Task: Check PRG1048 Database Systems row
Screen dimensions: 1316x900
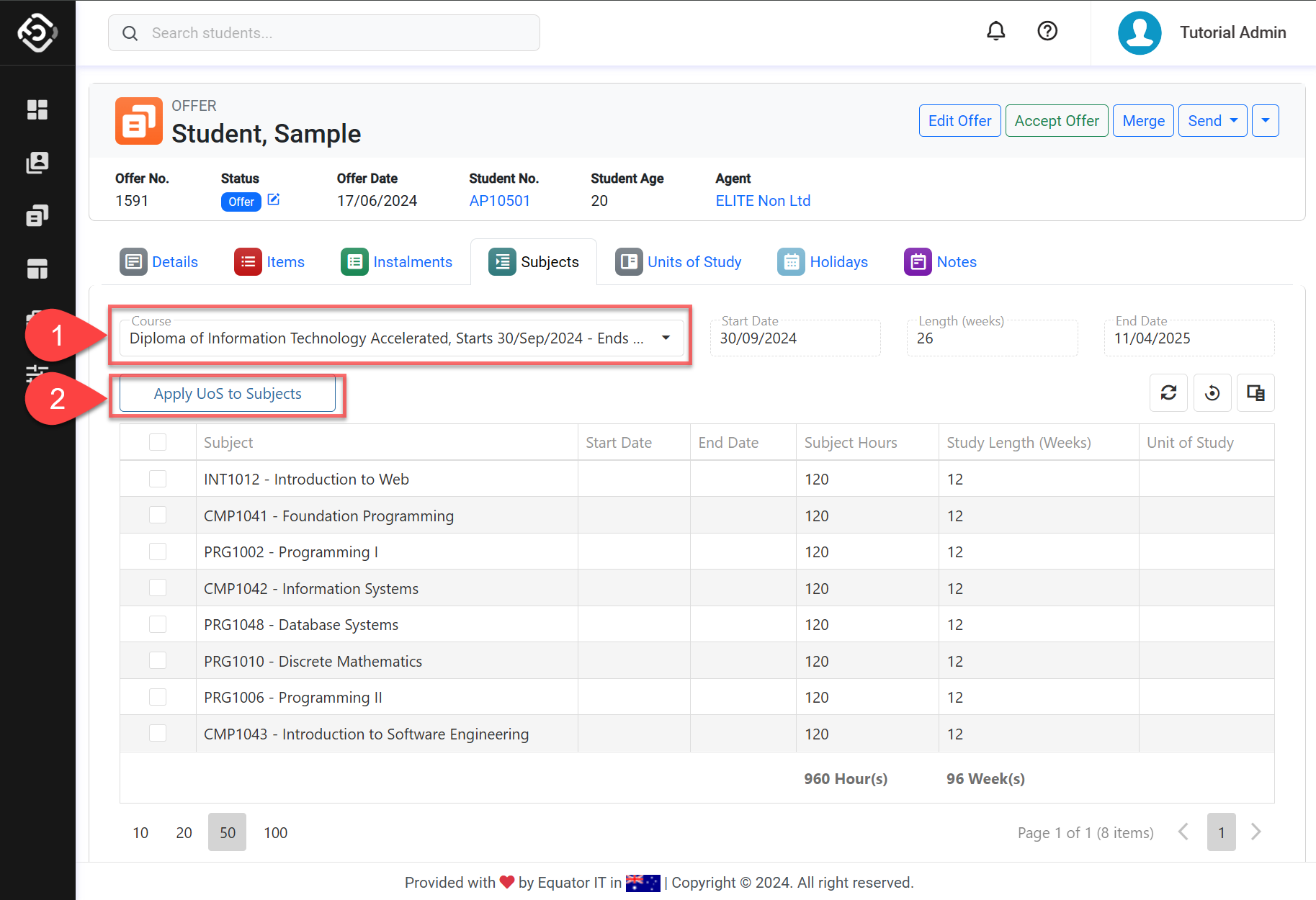Action: [x=158, y=624]
